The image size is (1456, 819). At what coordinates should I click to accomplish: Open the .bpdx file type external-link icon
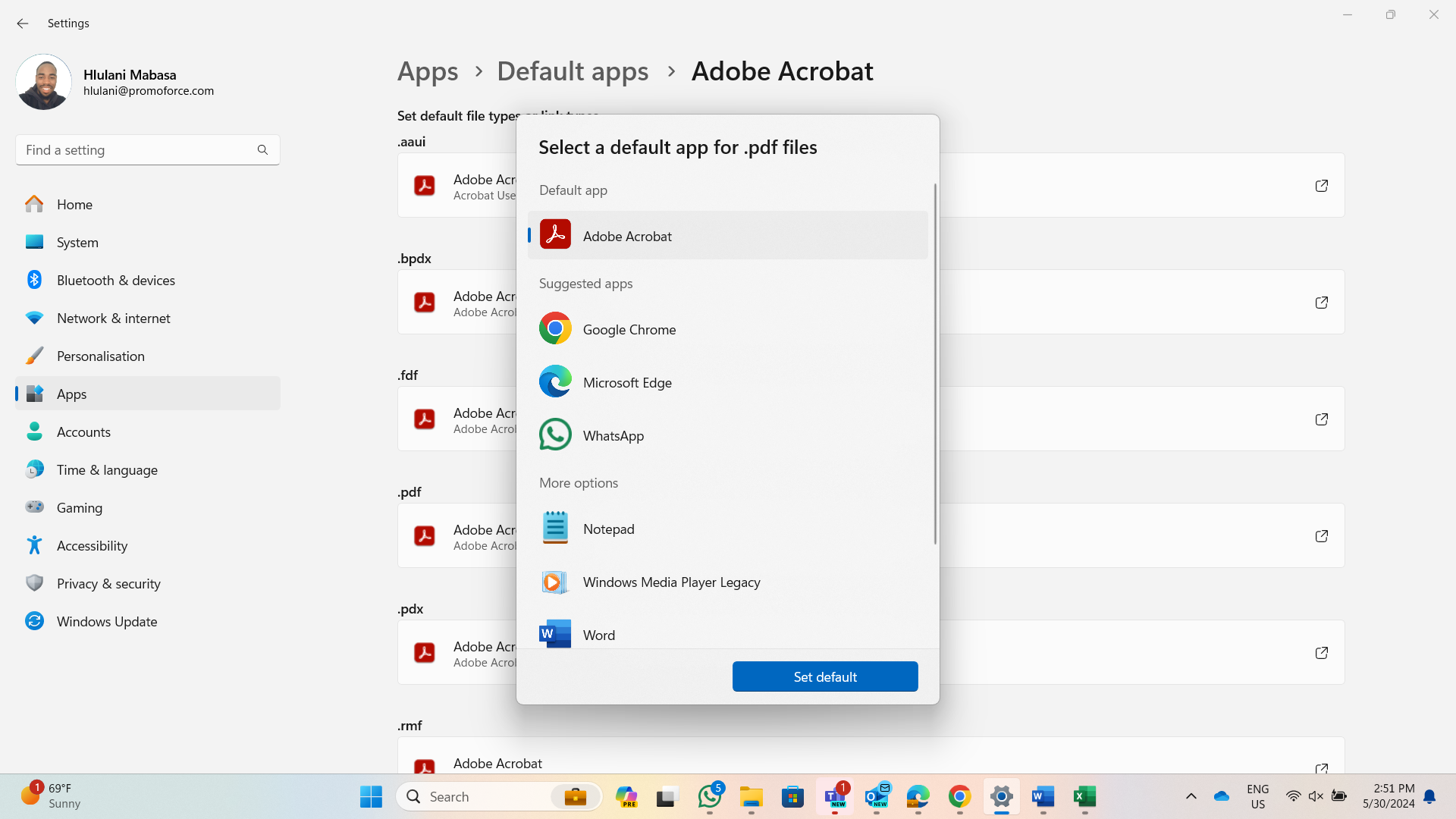[x=1321, y=303]
